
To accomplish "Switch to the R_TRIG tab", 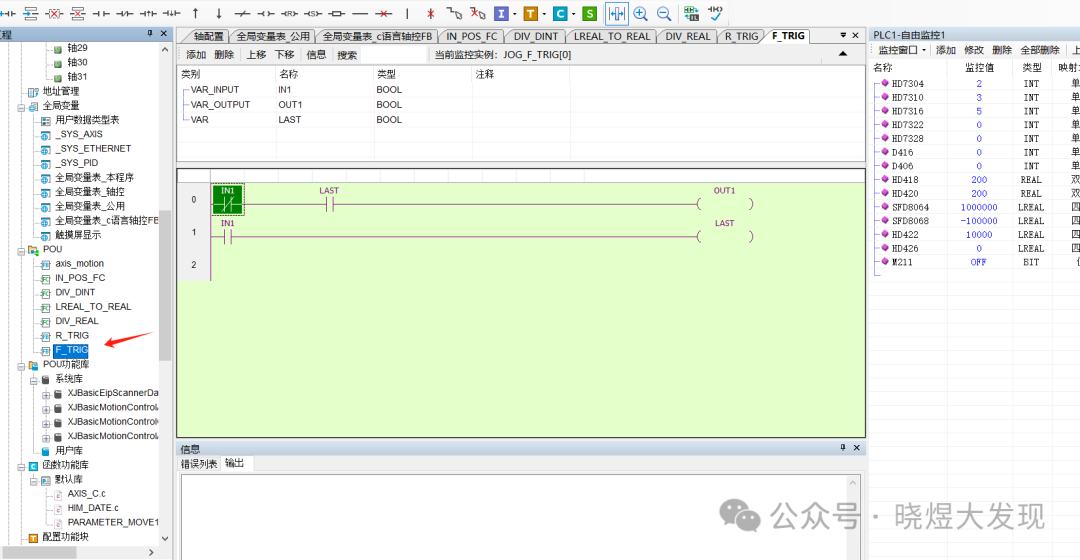I will pos(741,37).
